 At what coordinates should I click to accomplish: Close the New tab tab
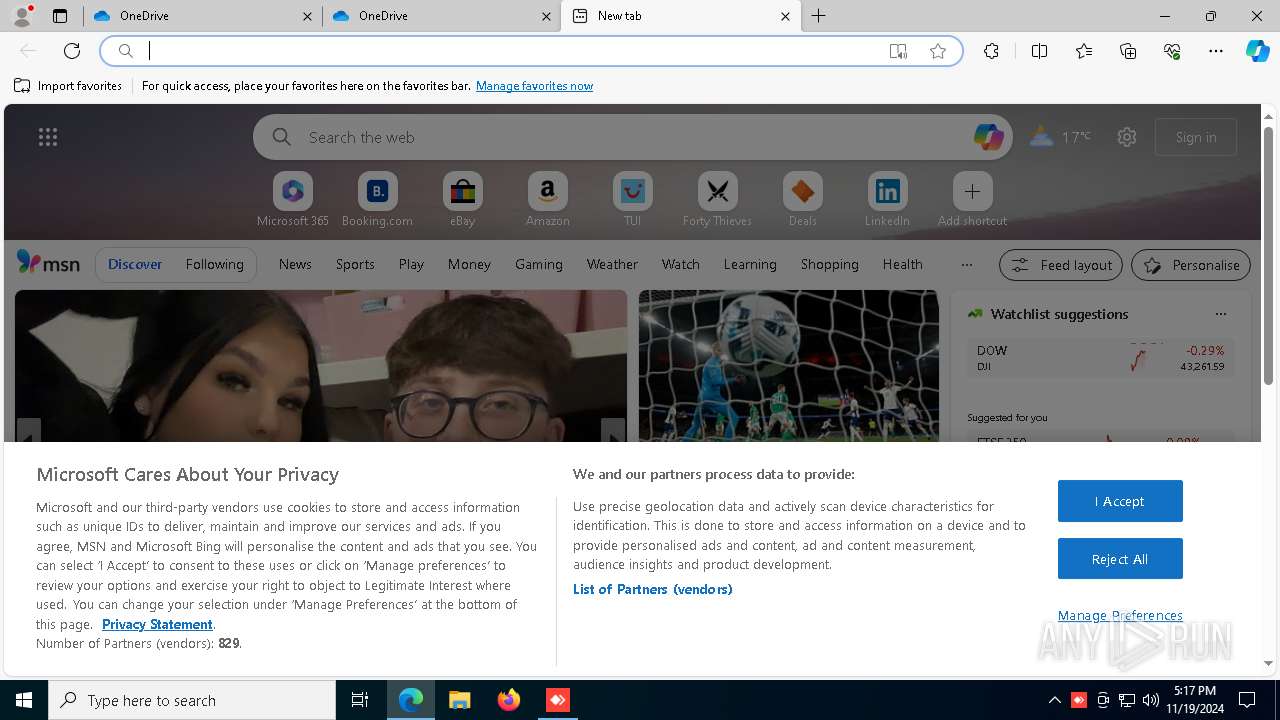coord(785,16)
